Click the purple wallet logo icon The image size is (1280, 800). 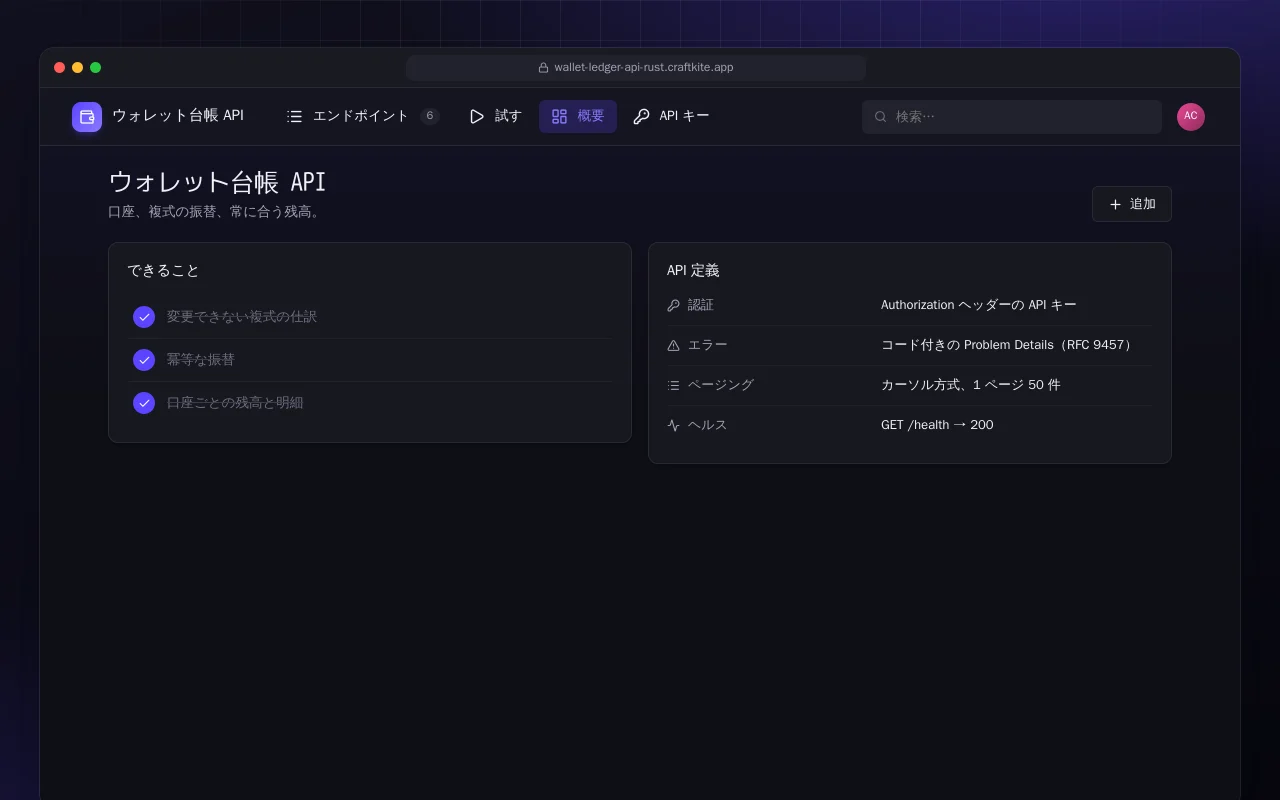click(x=87, y=117)
